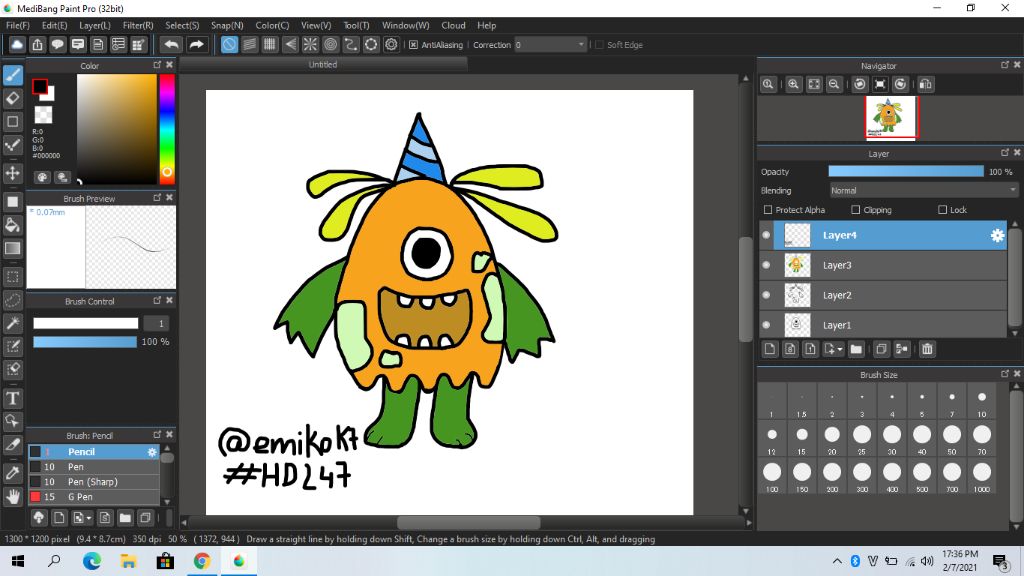Click the Undo arrow in toolbar
Image resolution: width=1024 pixels, height=576 pixels.
click(x=171, y=44)
